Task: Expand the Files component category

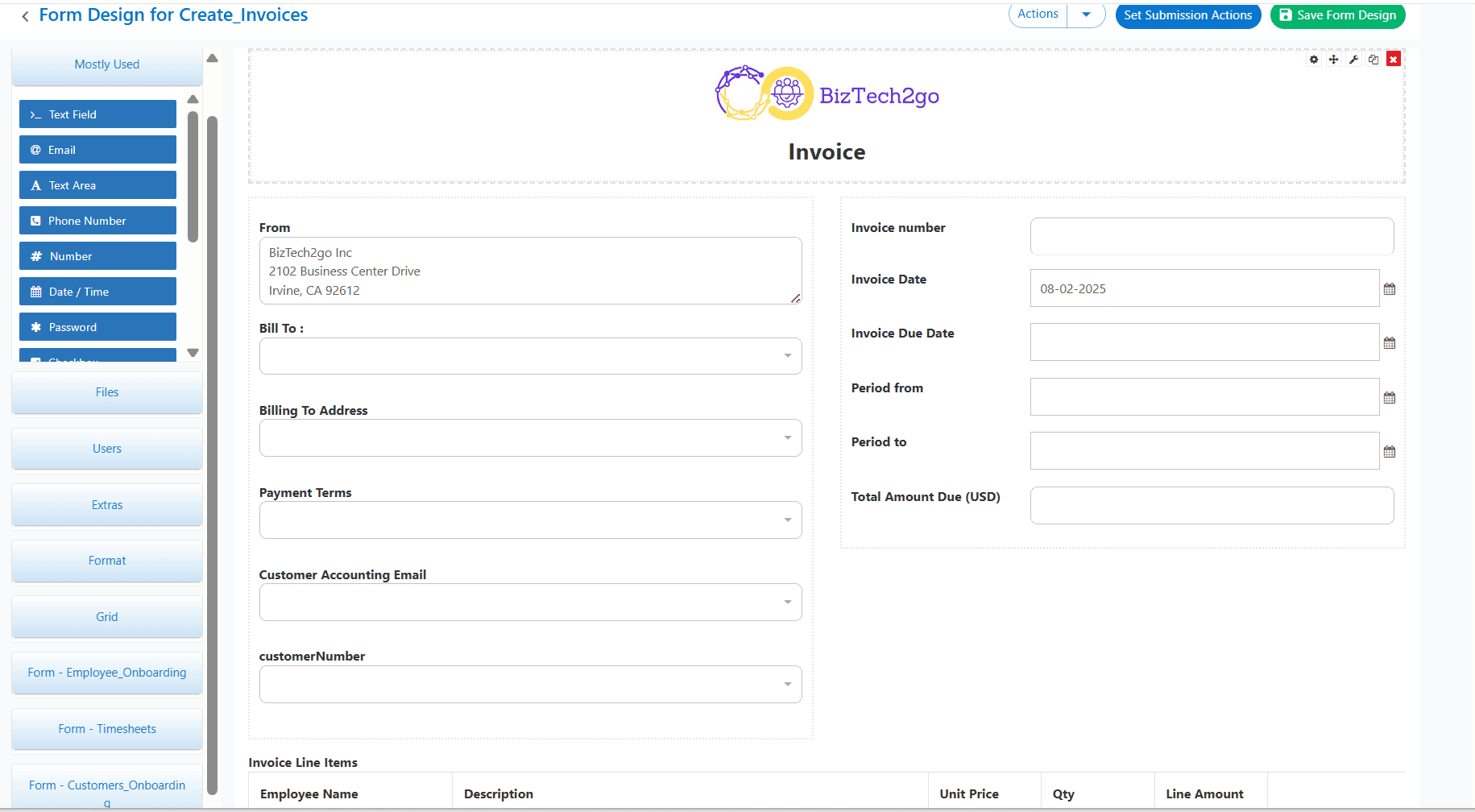Action: click(x=106, y=392)
